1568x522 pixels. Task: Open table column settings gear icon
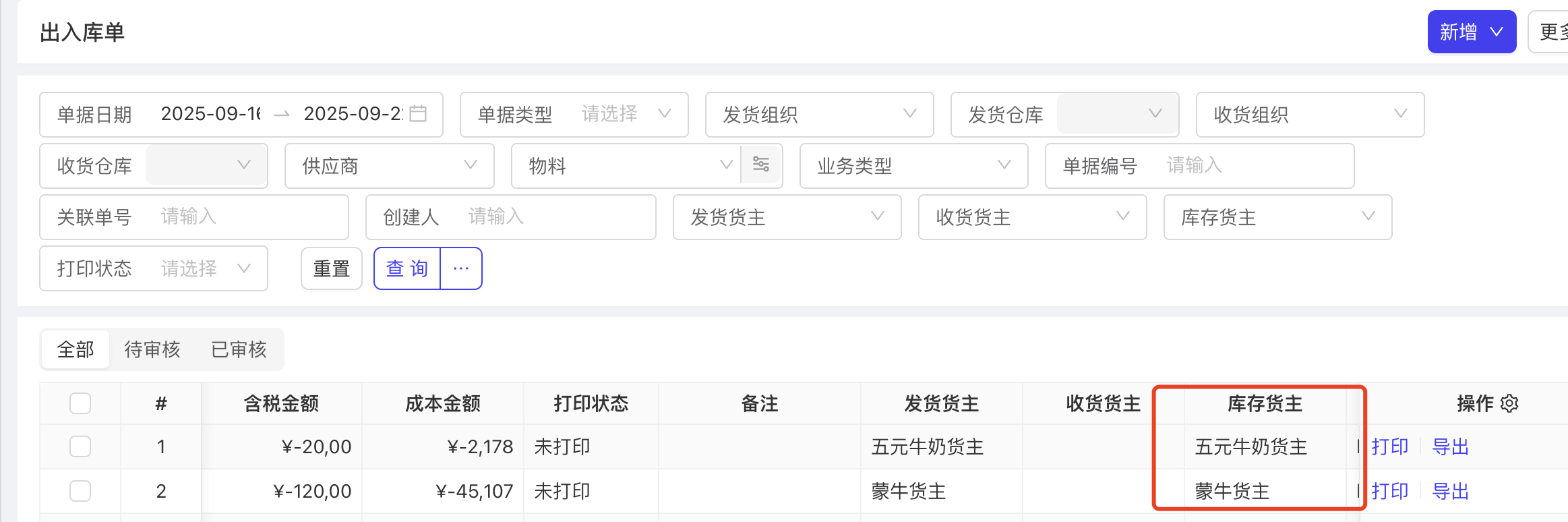(1510, 403)
